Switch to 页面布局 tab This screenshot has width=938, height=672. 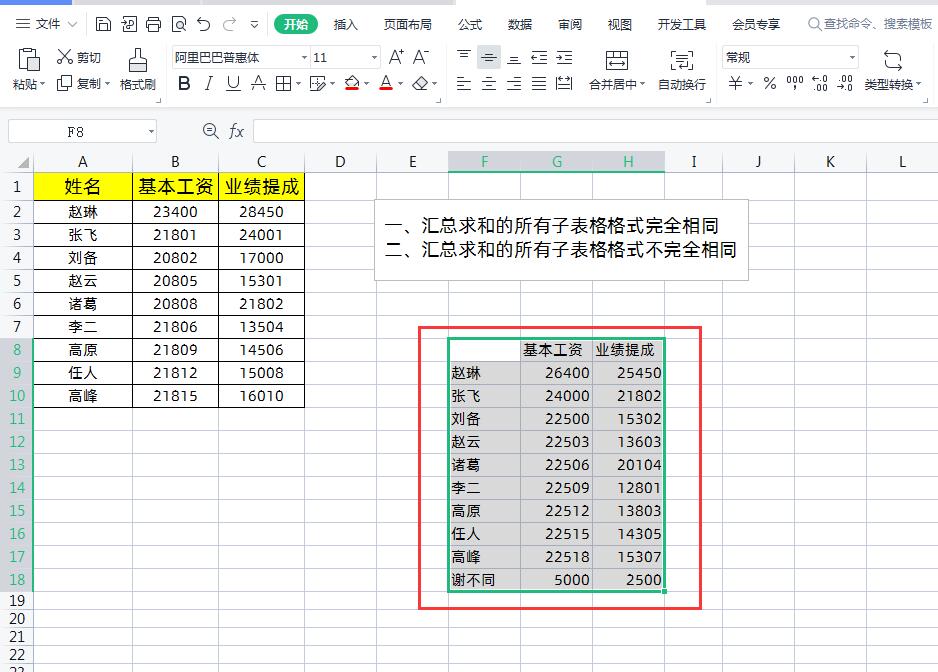point(407,25)
